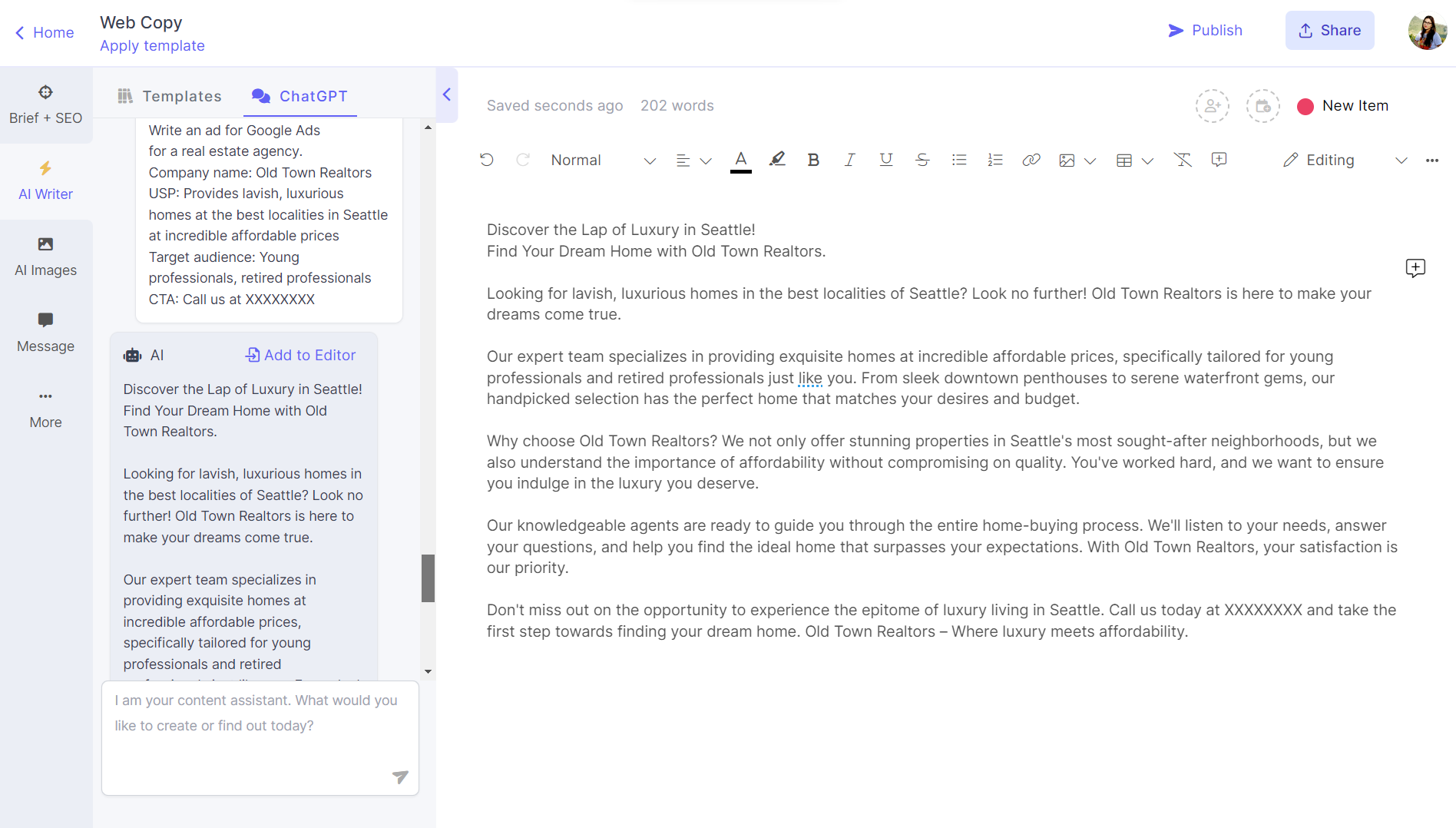Click the underlined word 'like' in document
Screen dimensions: 1456x828
(810, 378)
